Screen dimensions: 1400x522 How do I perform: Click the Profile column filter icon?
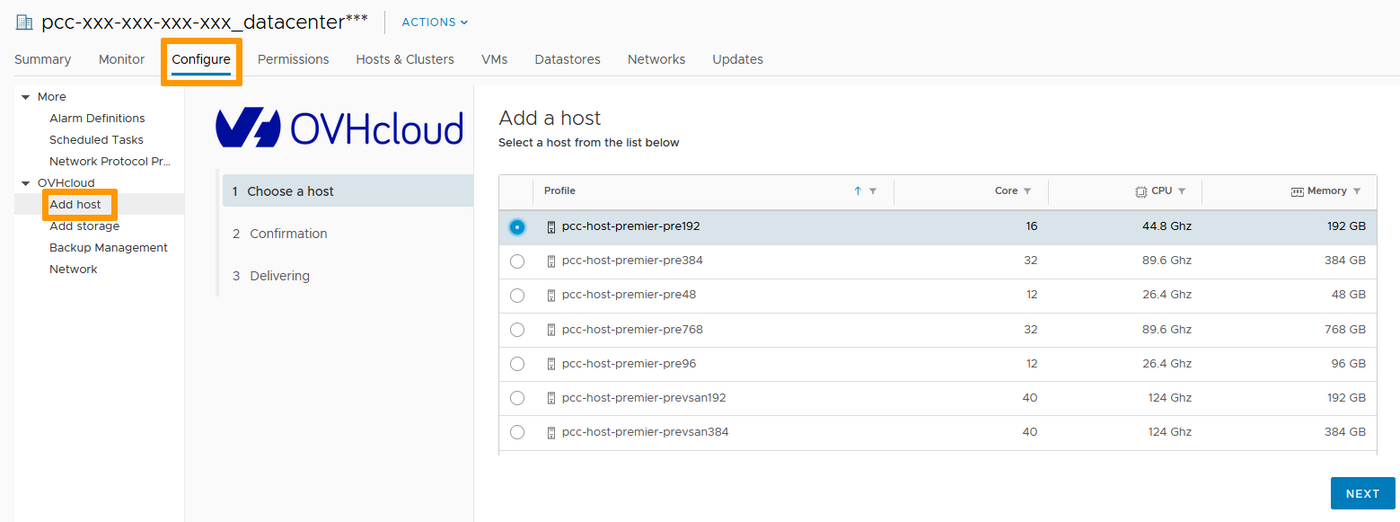pyautogui.click(x=873, y=191)
